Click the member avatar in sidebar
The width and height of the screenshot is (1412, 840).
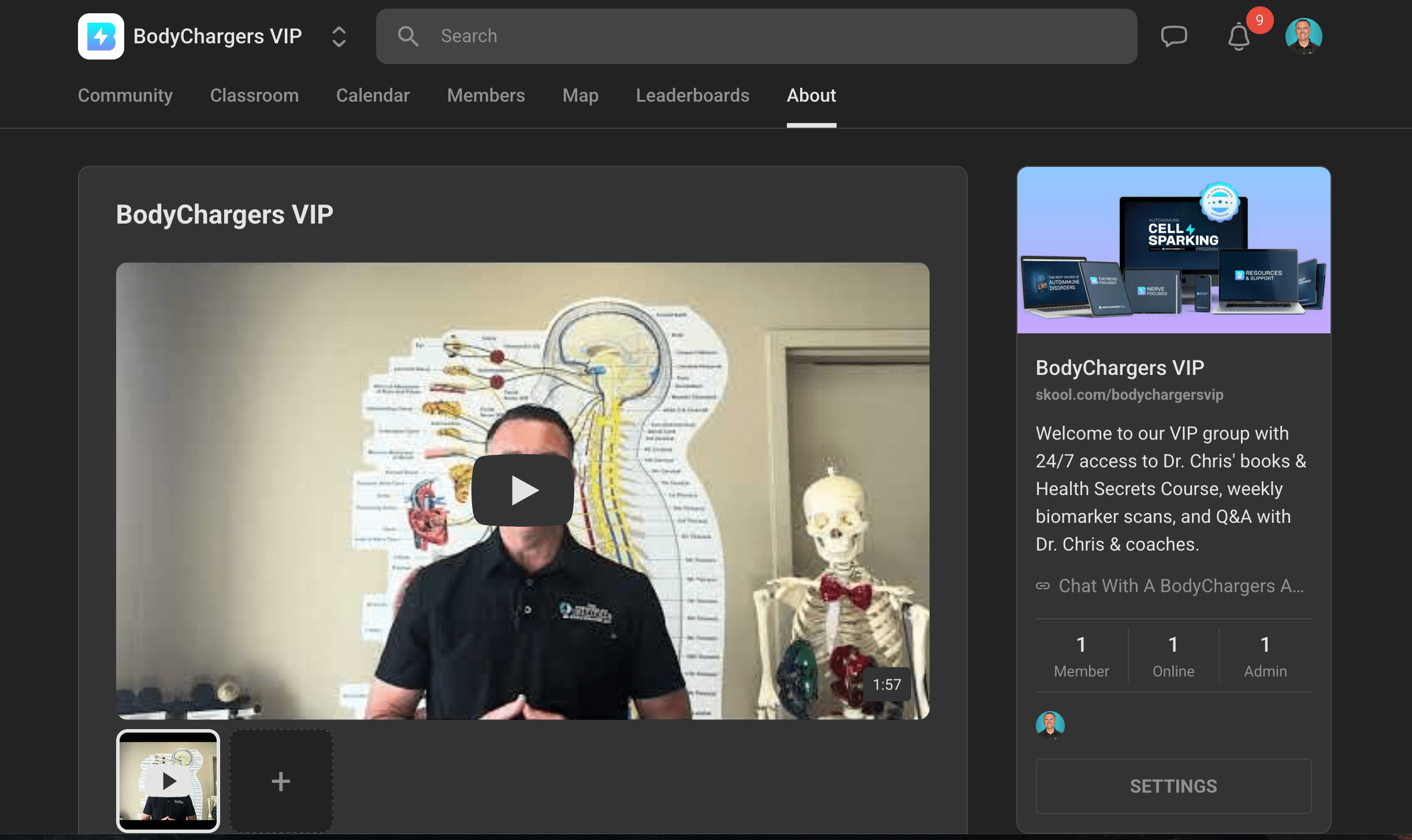1050,725
